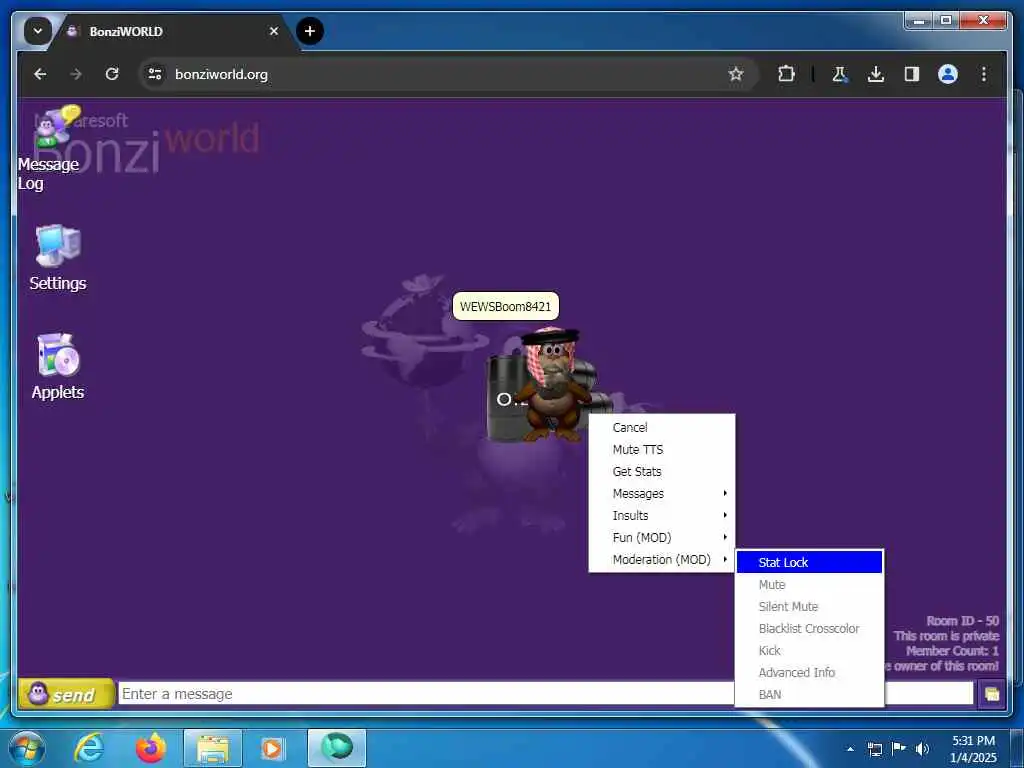Open Chrome Labs flask icon
Image resolution: width=1024 pixels, height=768 pixels.
[840, 74]
